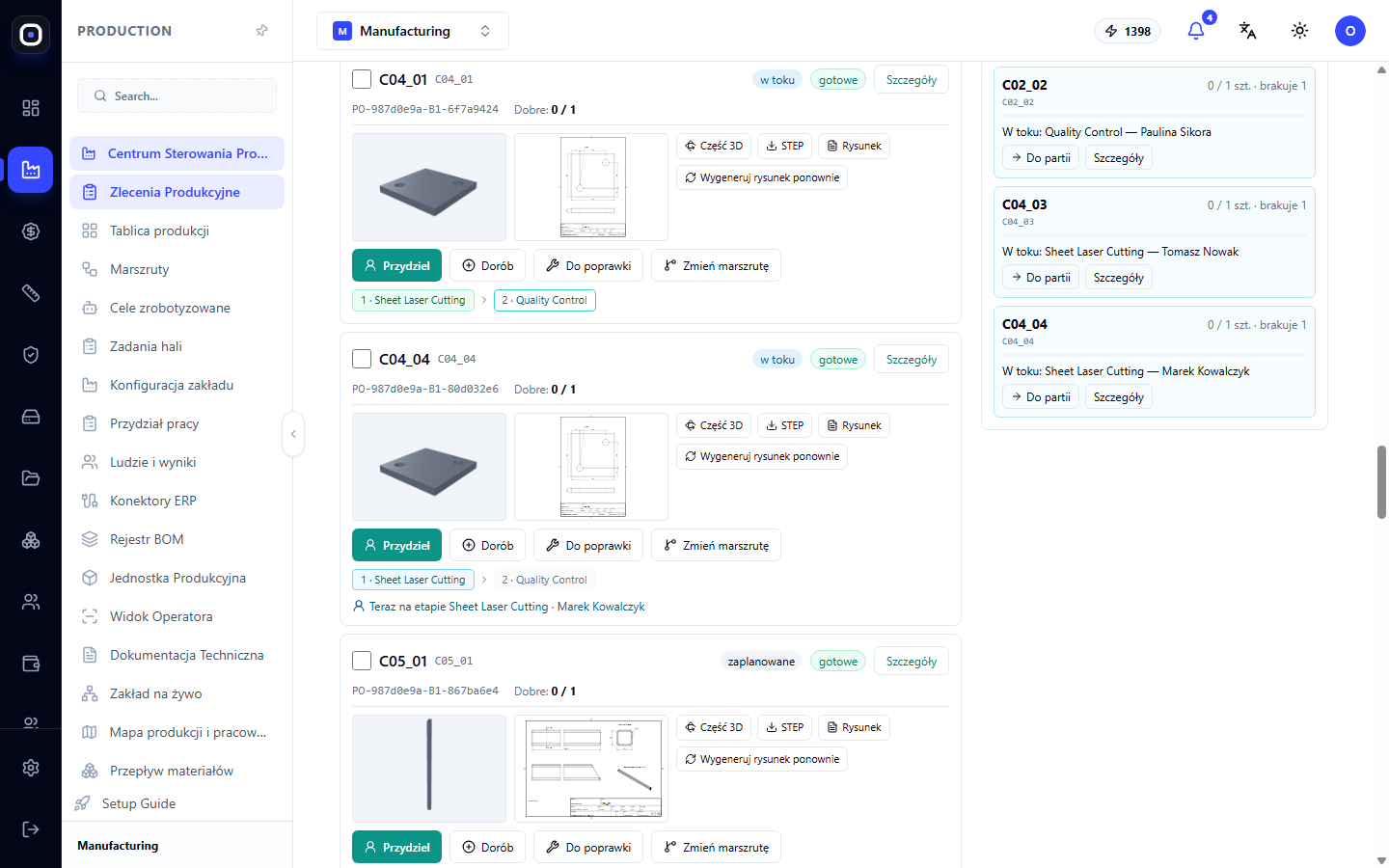Viewport: 1389px width, 868px height.
Task: Click Do partii on the C04_03 card
Action: coord(1041,277)
